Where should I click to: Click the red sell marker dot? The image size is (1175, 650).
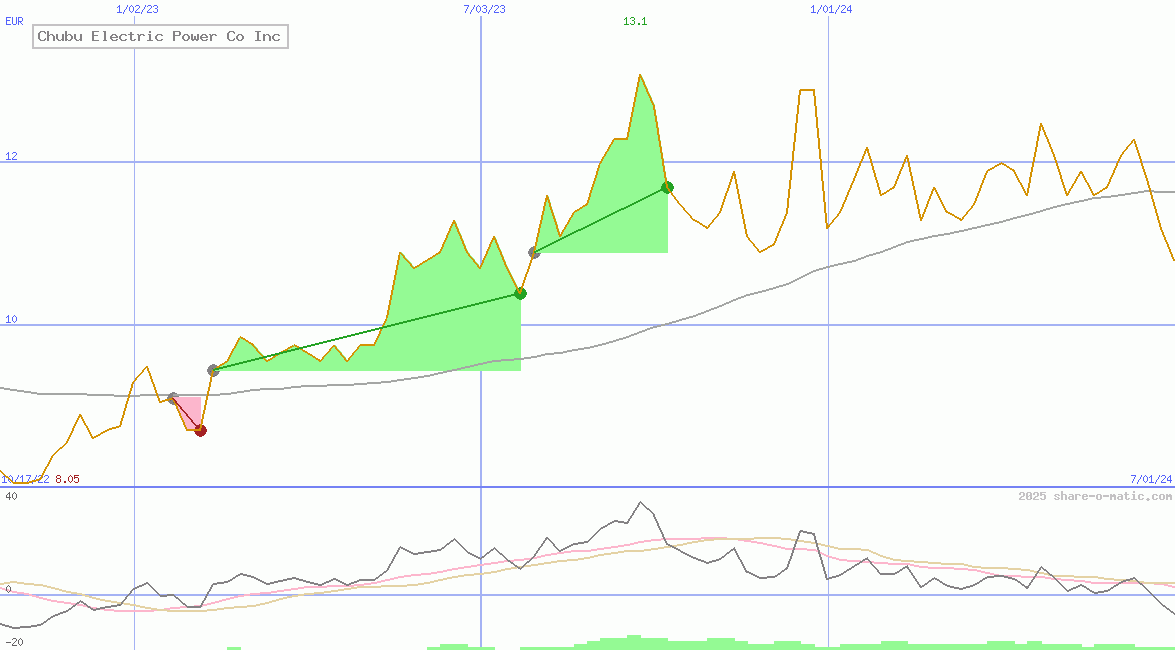tap(200, 430)
